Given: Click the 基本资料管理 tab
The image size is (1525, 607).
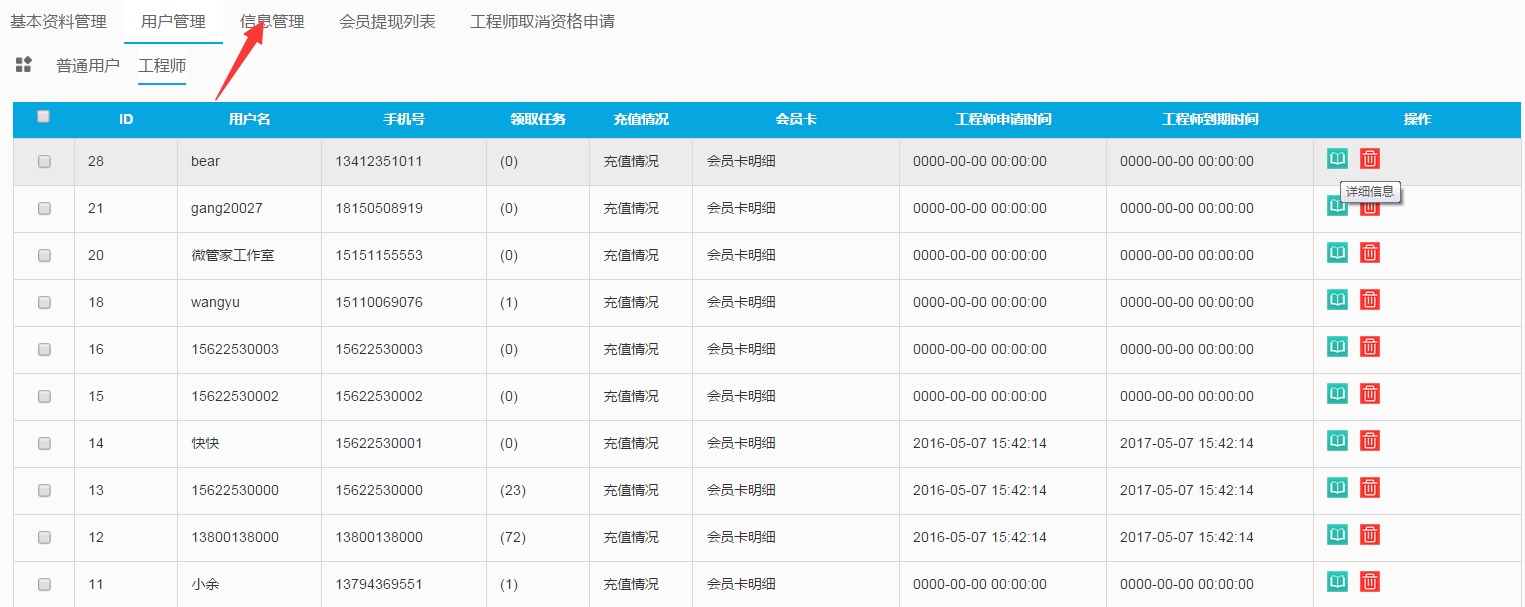Looking at the screenshot, I should point(58,21).
